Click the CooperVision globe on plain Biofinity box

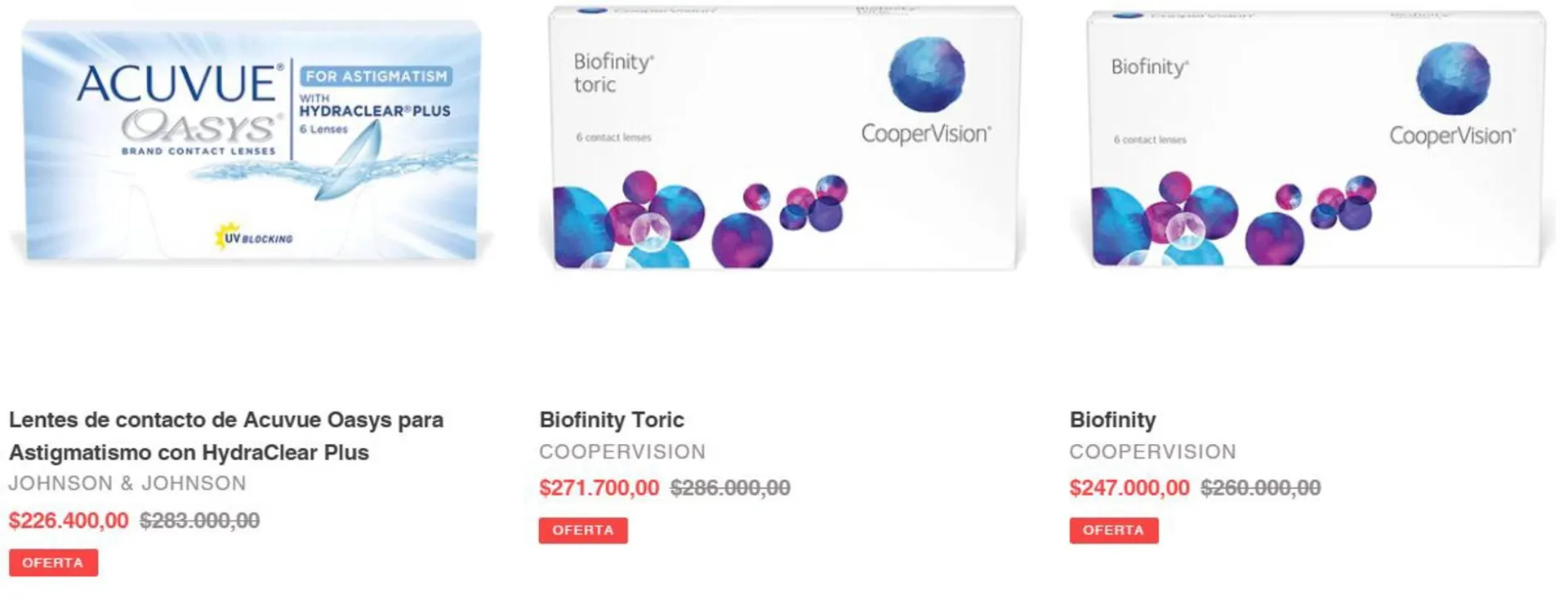(x=1453, y=78)
